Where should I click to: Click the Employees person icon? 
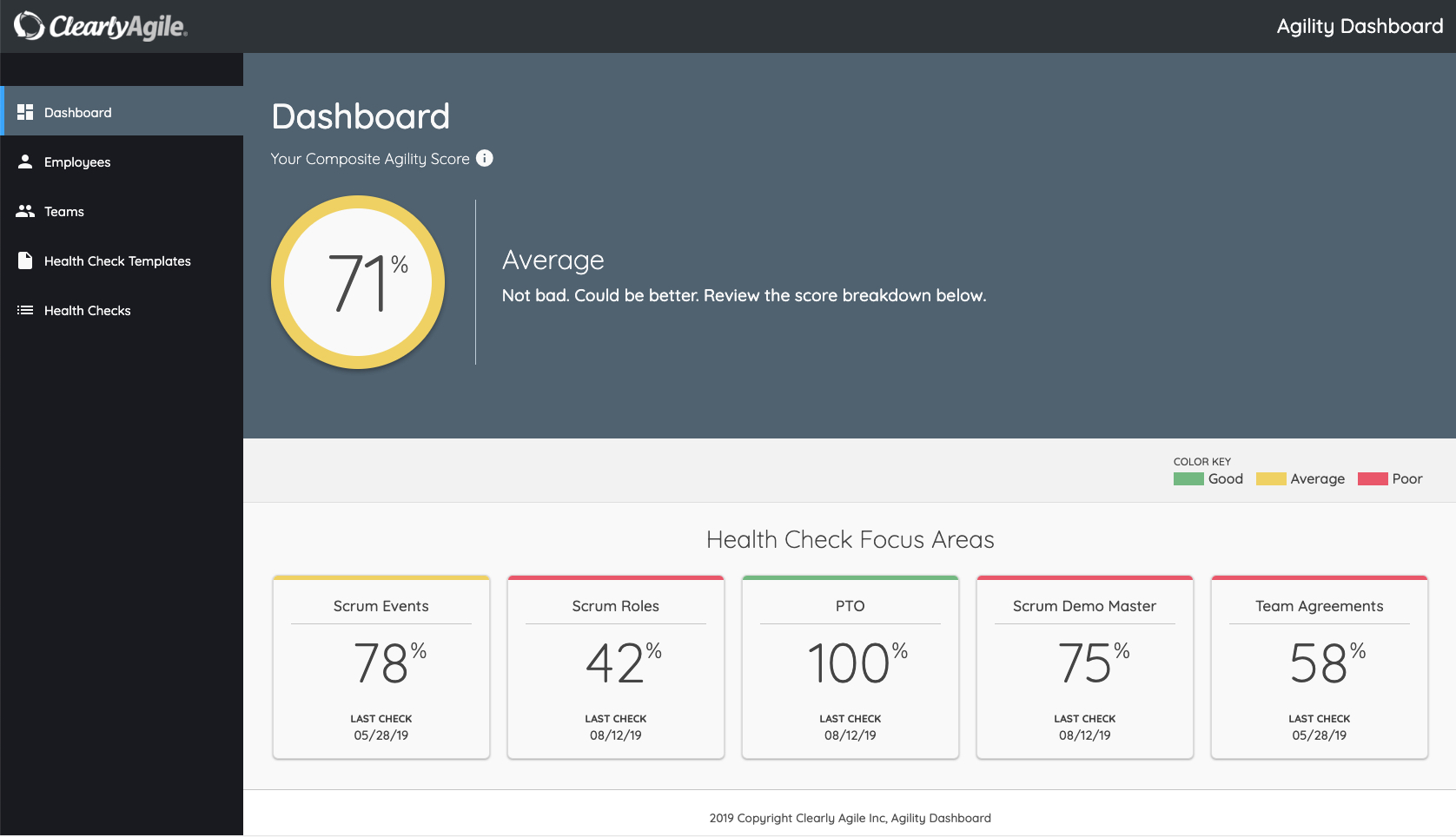pos(27,161)
